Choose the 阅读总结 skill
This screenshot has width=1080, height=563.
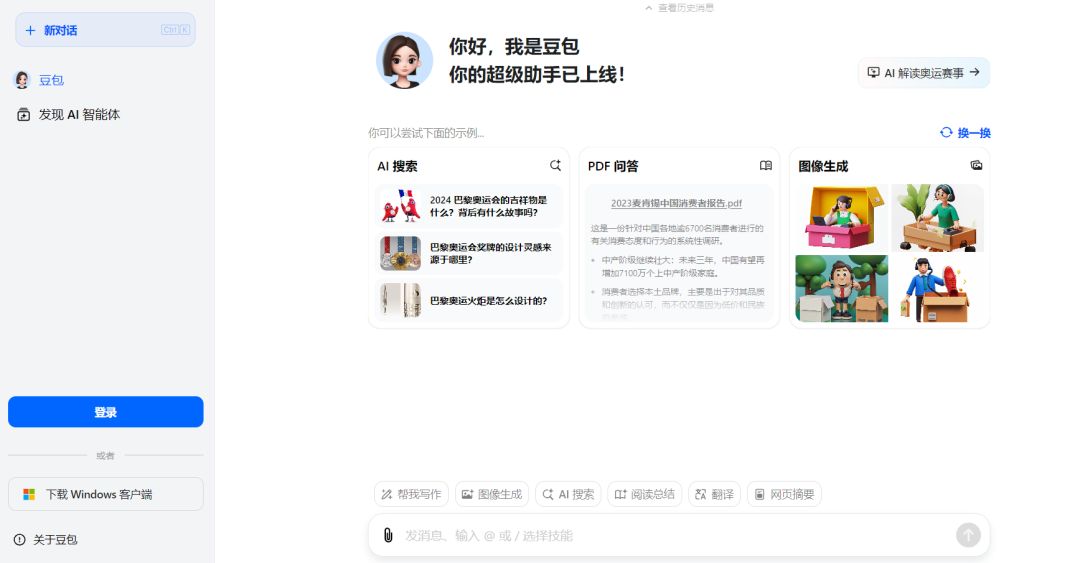(645, 494)
